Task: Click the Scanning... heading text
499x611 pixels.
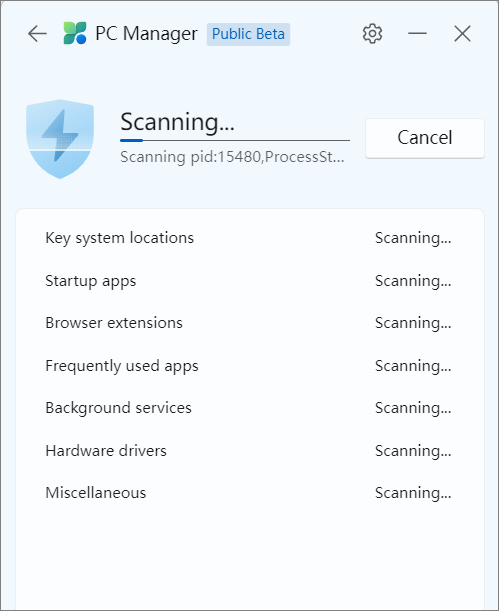Action: tap(177, 122)
